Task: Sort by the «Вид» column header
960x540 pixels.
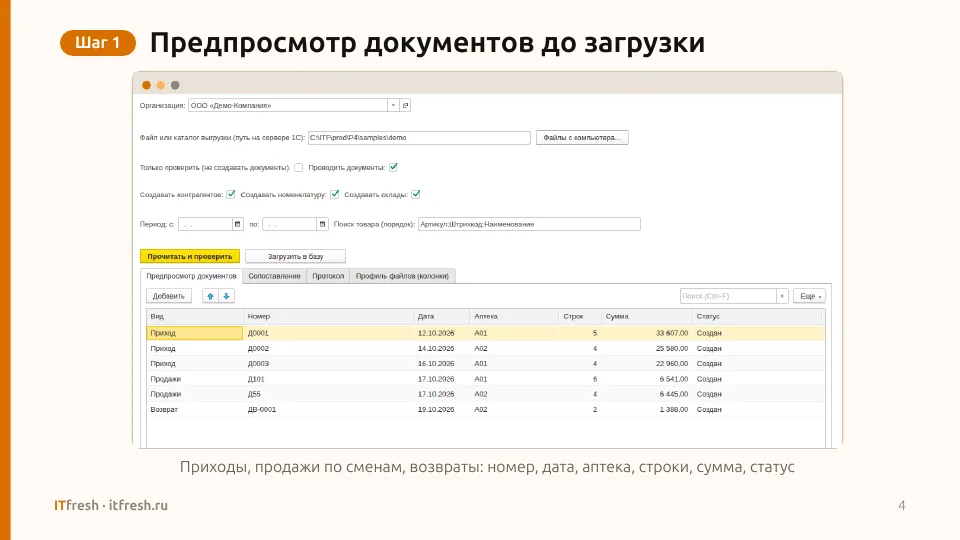Action: (x=195, y=317)
